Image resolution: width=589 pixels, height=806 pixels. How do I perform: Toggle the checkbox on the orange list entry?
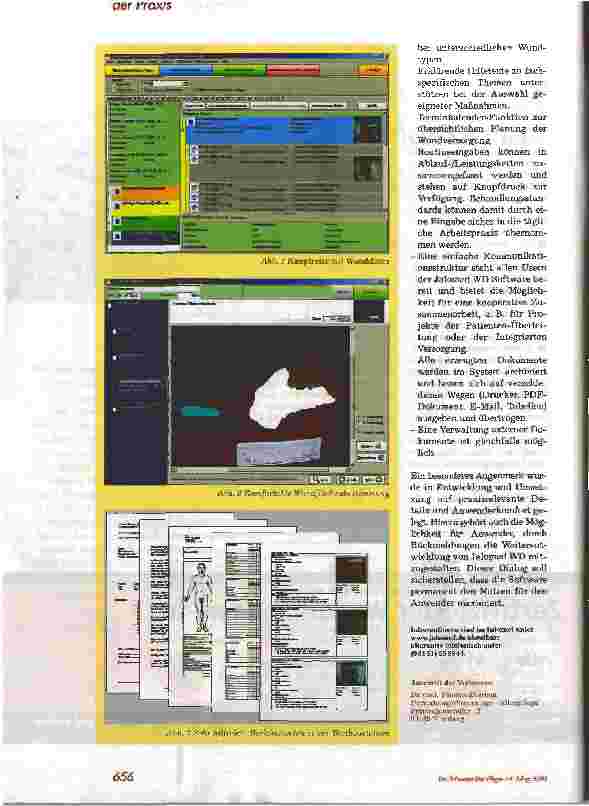click(117, 192)
